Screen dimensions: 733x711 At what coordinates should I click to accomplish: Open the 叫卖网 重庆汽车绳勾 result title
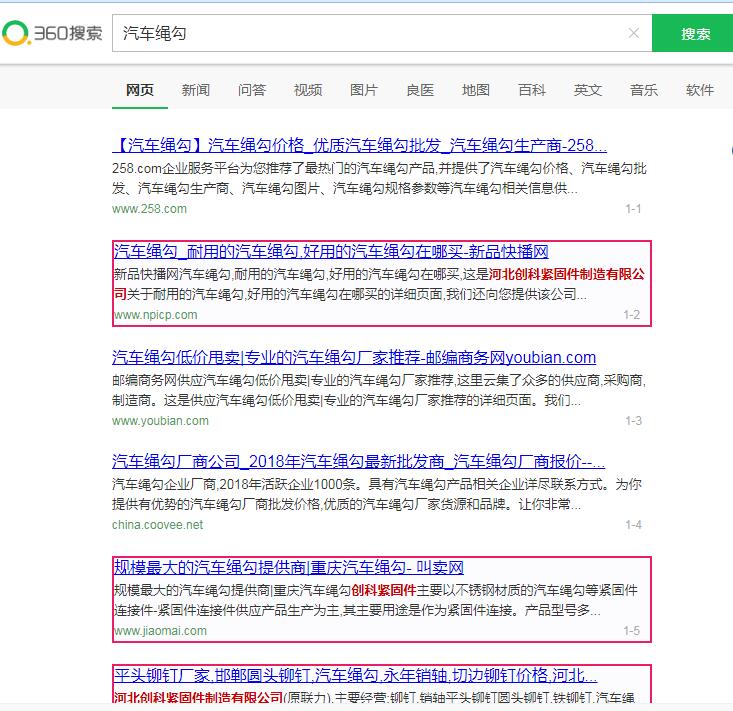(x=288, y=568)
